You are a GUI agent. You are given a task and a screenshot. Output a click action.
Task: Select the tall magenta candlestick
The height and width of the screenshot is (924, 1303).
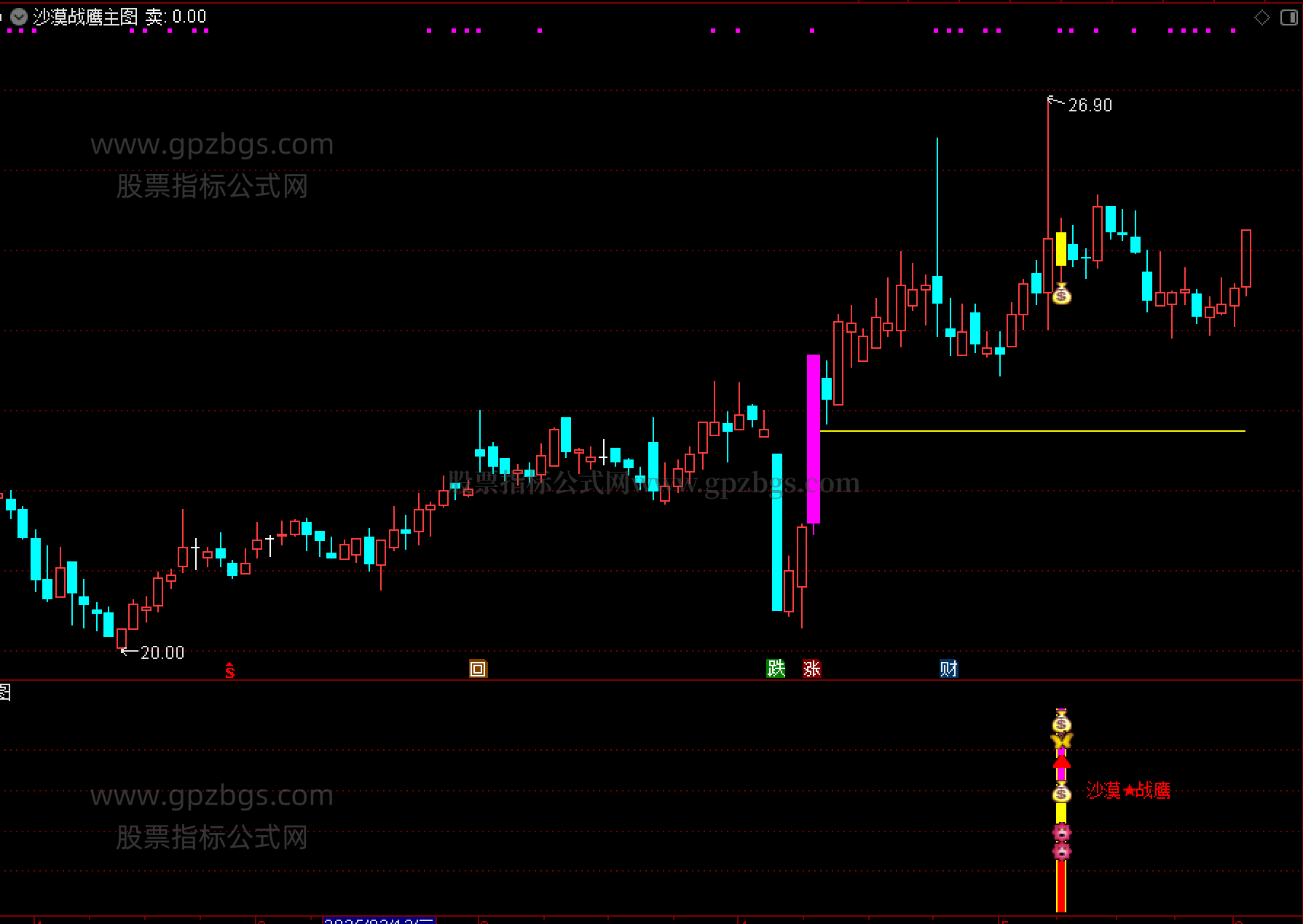(x=813, y=439)
